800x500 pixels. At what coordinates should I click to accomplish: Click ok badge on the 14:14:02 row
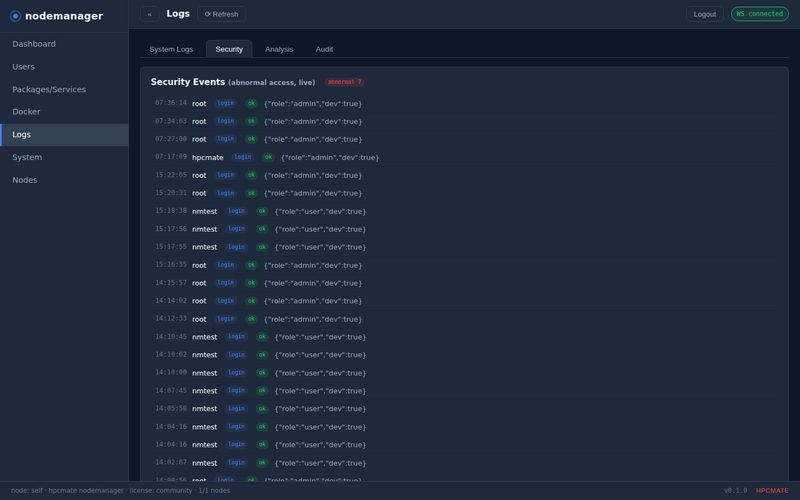(251, 301)
